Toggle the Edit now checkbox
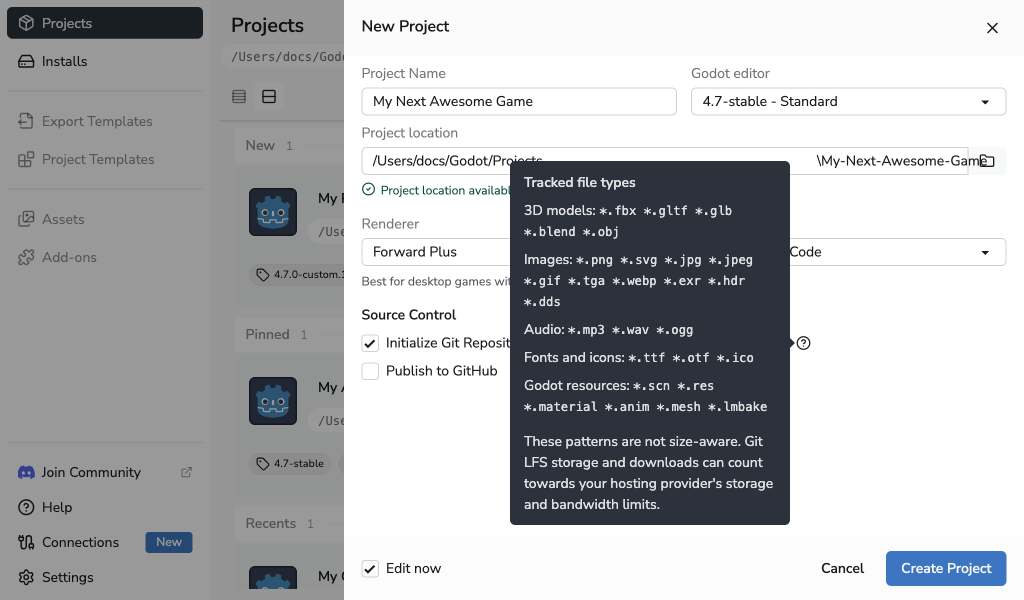 [x=370, y=569]
